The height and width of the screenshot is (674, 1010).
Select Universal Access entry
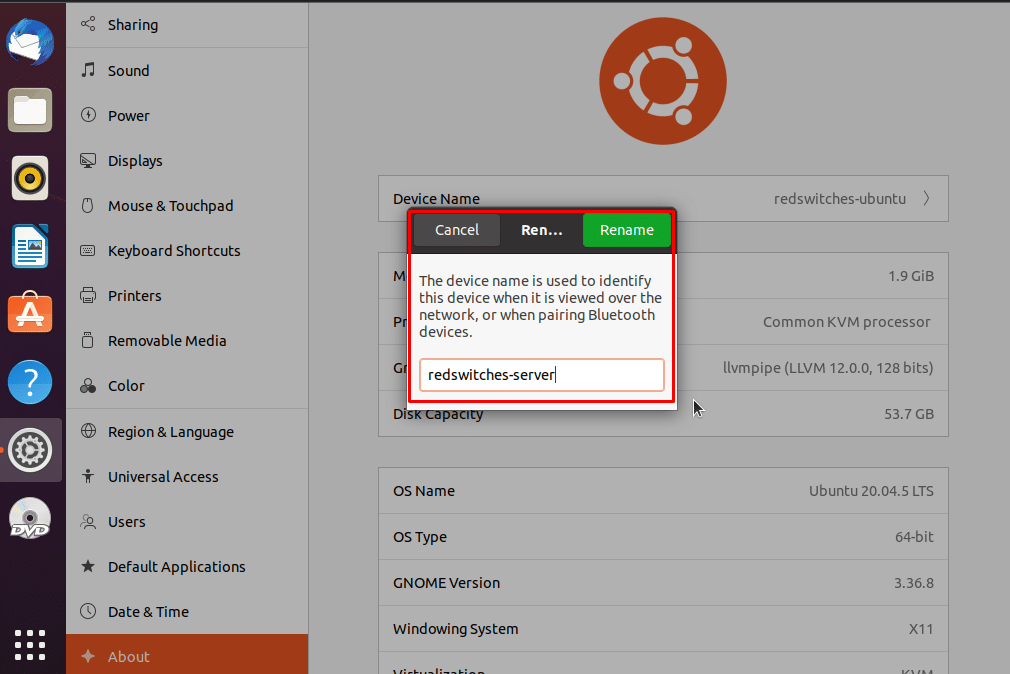tap(187, 477)
